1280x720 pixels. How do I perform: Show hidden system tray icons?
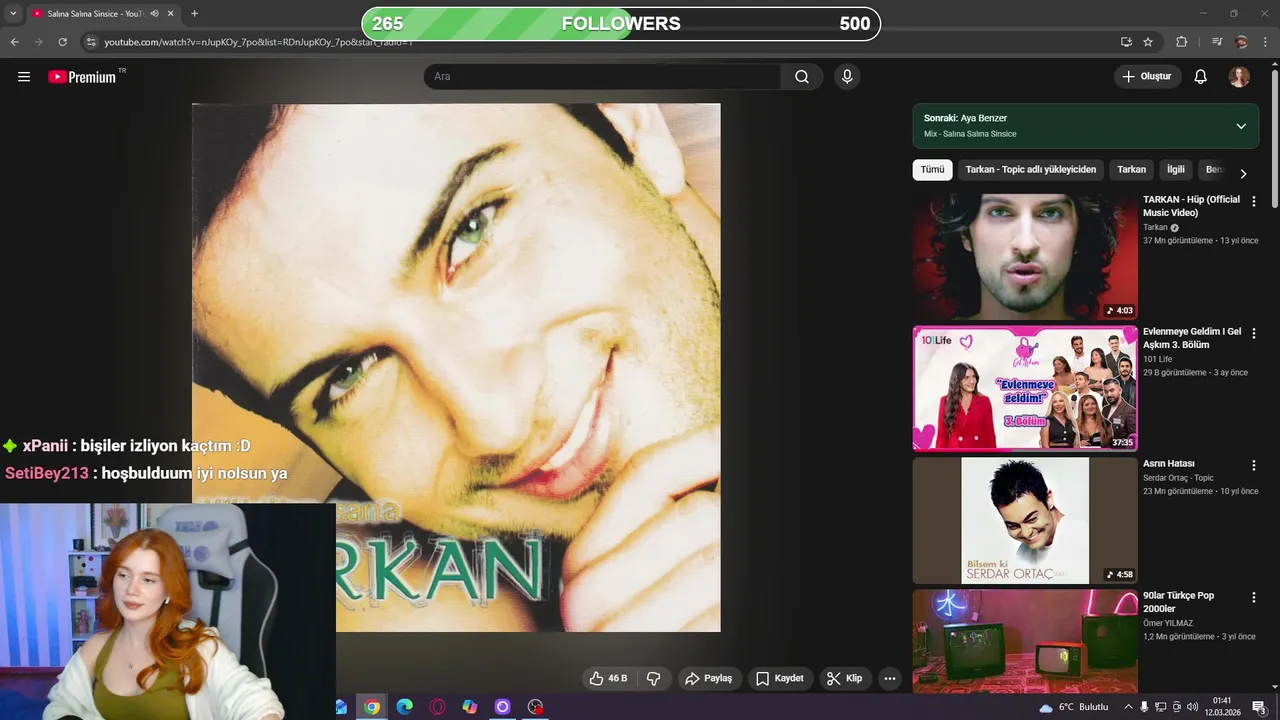[1129, 707]
